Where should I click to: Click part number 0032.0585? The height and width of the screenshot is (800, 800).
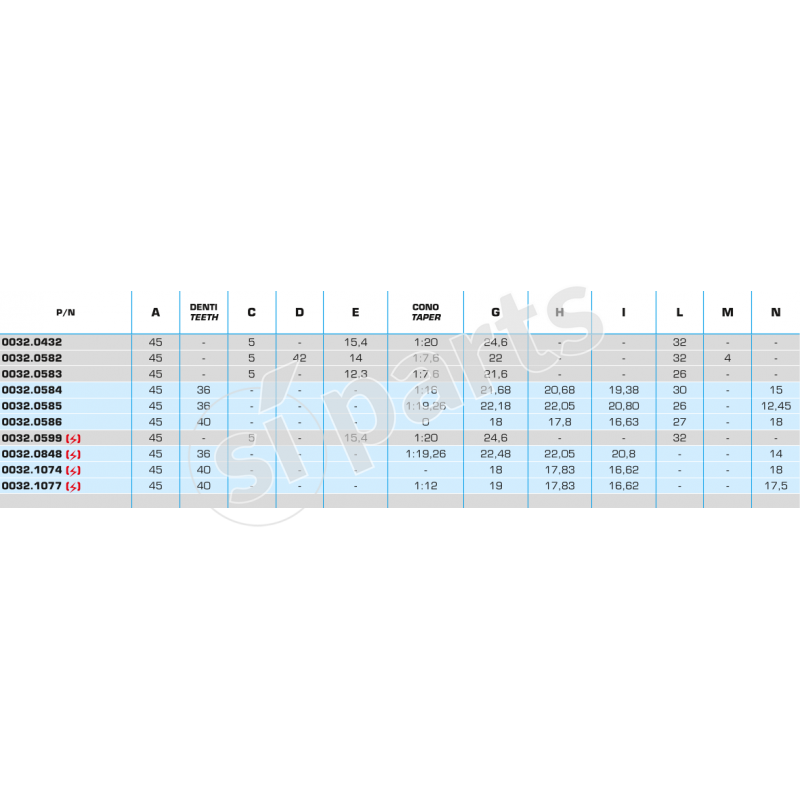click(x=31, y=406)
